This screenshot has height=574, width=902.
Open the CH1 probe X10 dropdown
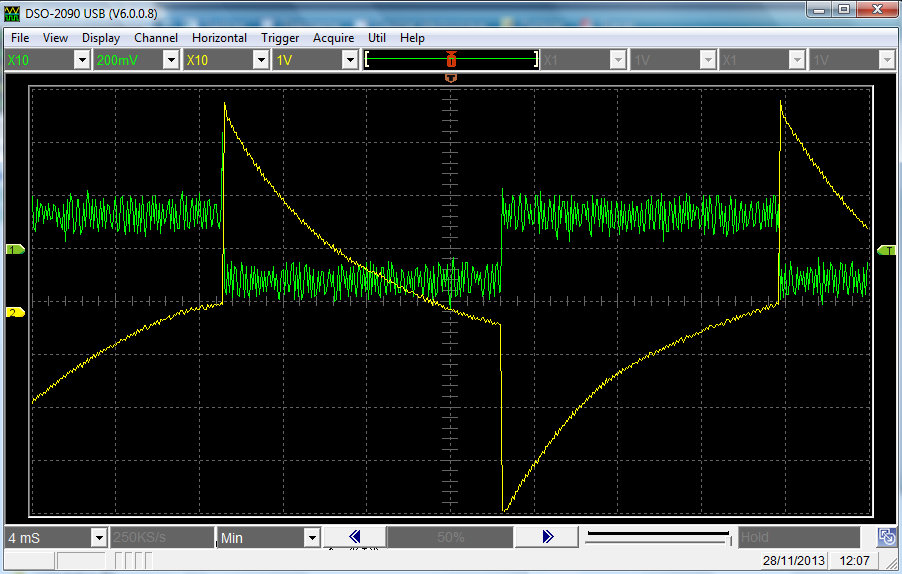[82, 60]
